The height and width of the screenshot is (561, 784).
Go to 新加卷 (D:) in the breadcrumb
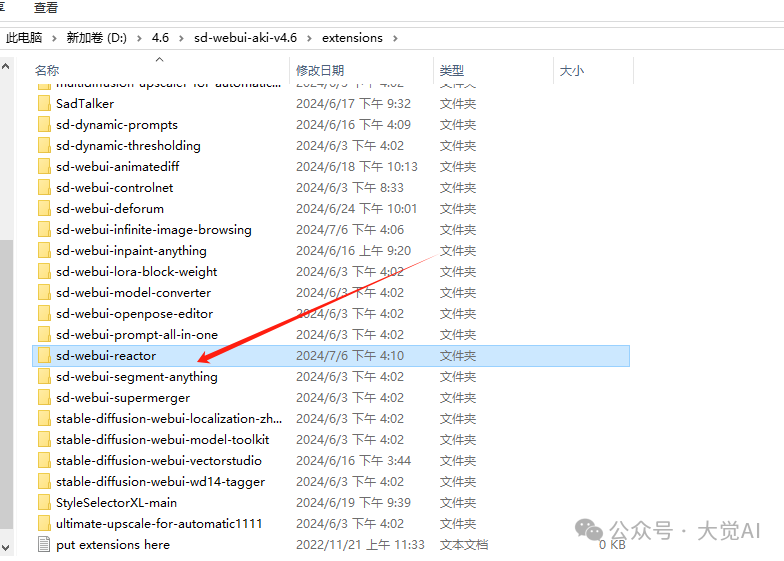[x=96, y=38]
